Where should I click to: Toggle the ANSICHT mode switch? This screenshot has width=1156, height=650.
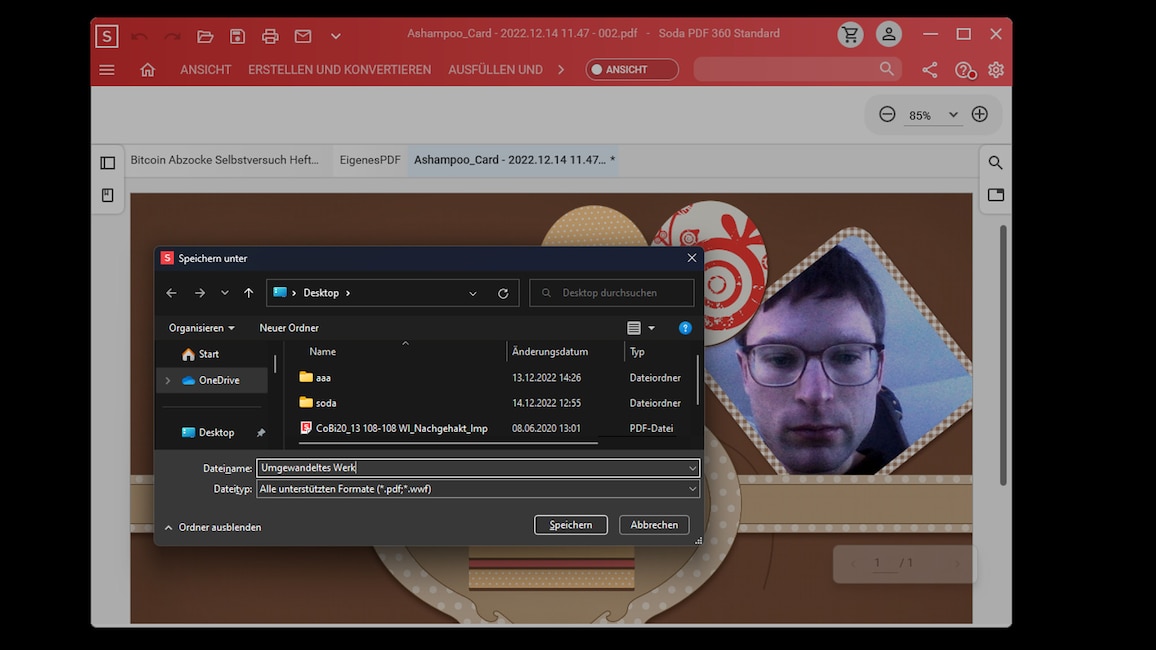pyautogui.click(x=632, y=69)
